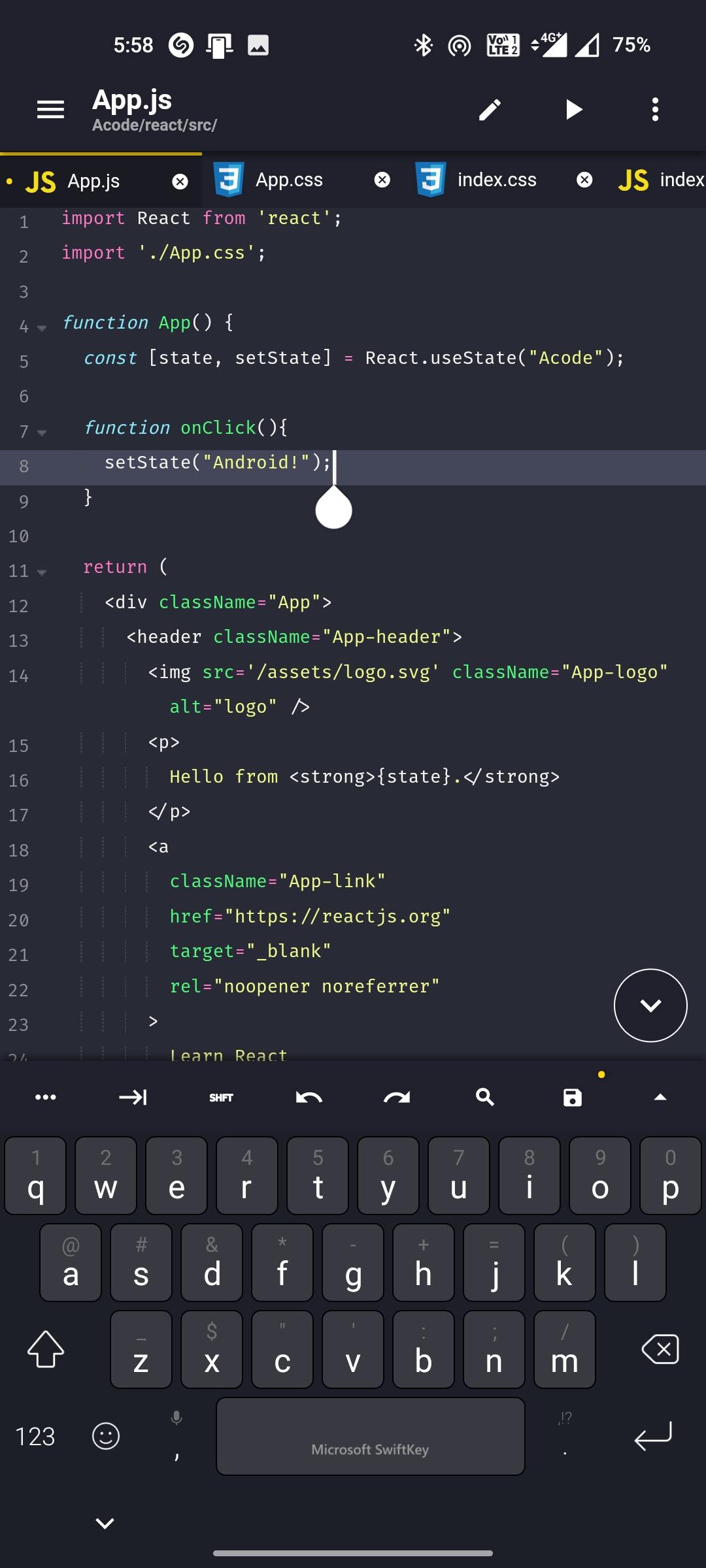The height and width of the screenshot is (1568, 706).
Task: Open search in the quick toolbar
Action: click(484, 1098)
